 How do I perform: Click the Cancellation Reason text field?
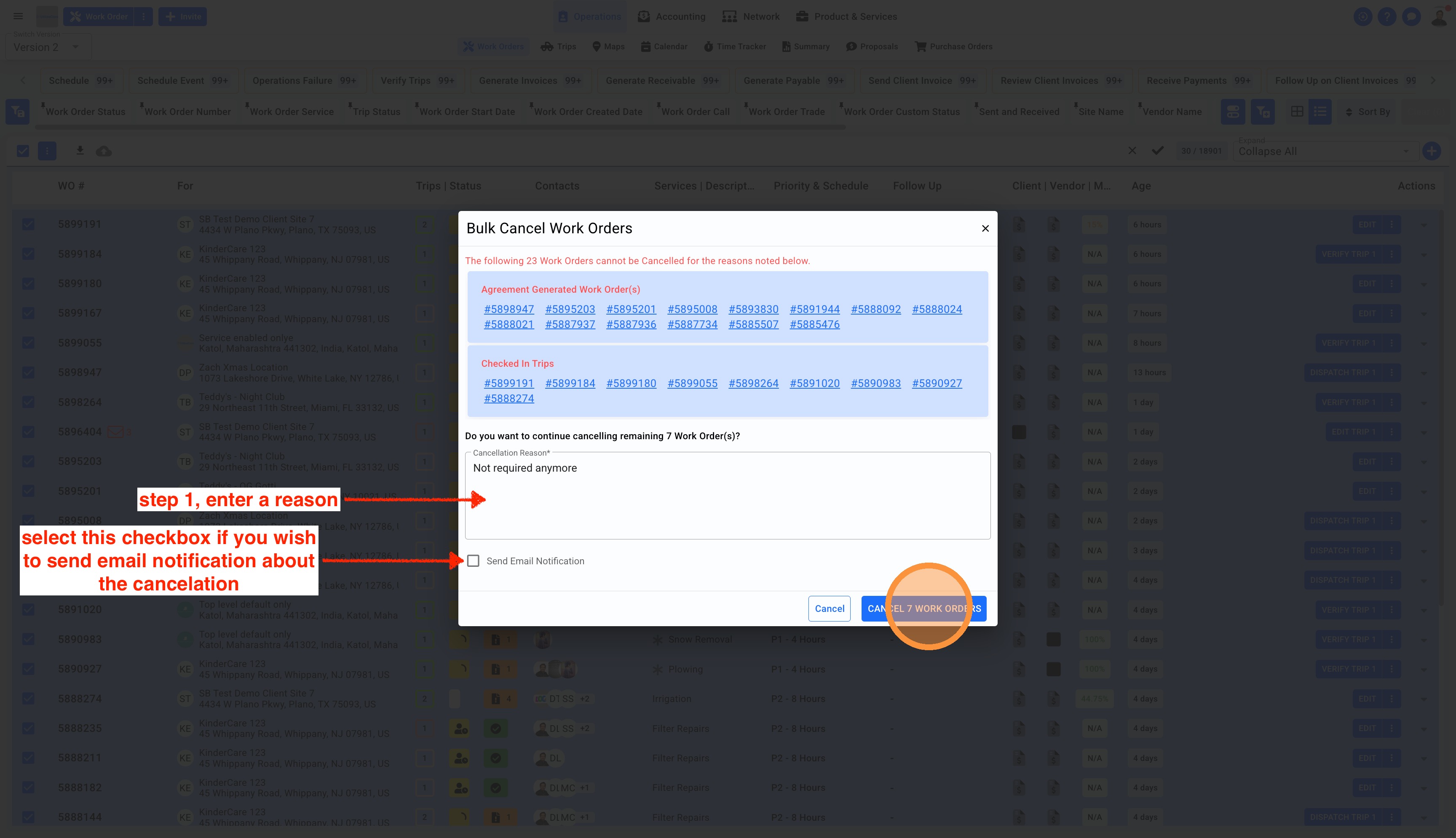(727, 495)
